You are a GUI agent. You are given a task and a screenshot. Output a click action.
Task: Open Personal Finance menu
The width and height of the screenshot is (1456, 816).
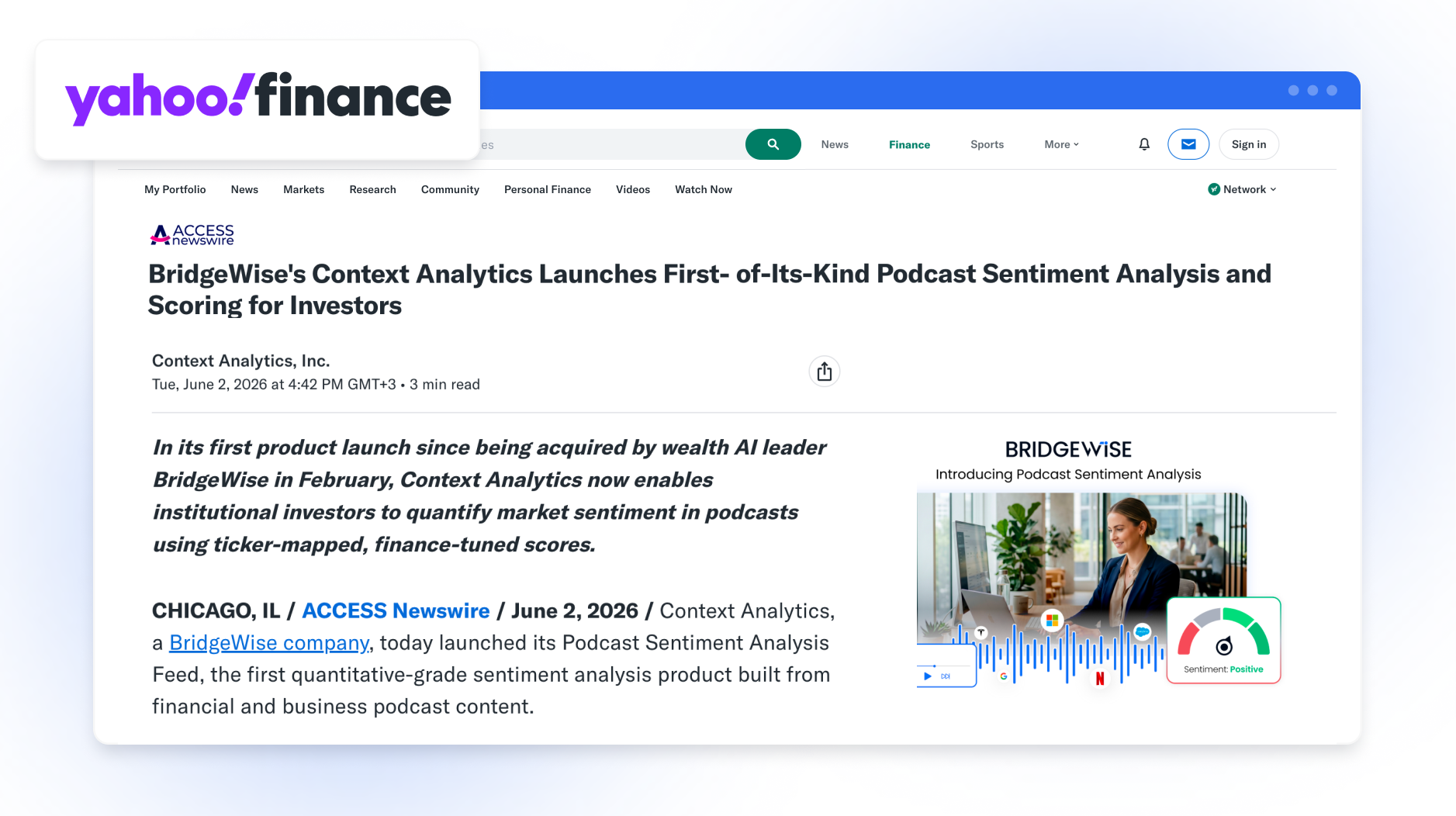tap(548, 189)
